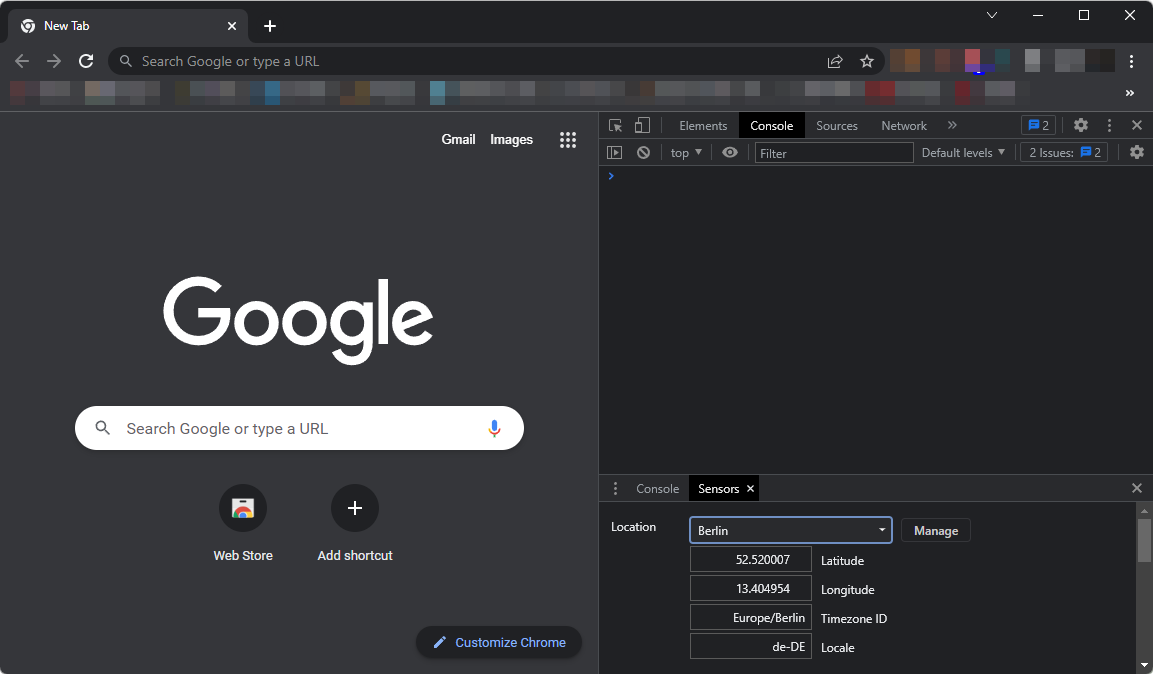1153x674 pixels.
Task: Open DevTools settings gear
Action: tap(1081, 125)
